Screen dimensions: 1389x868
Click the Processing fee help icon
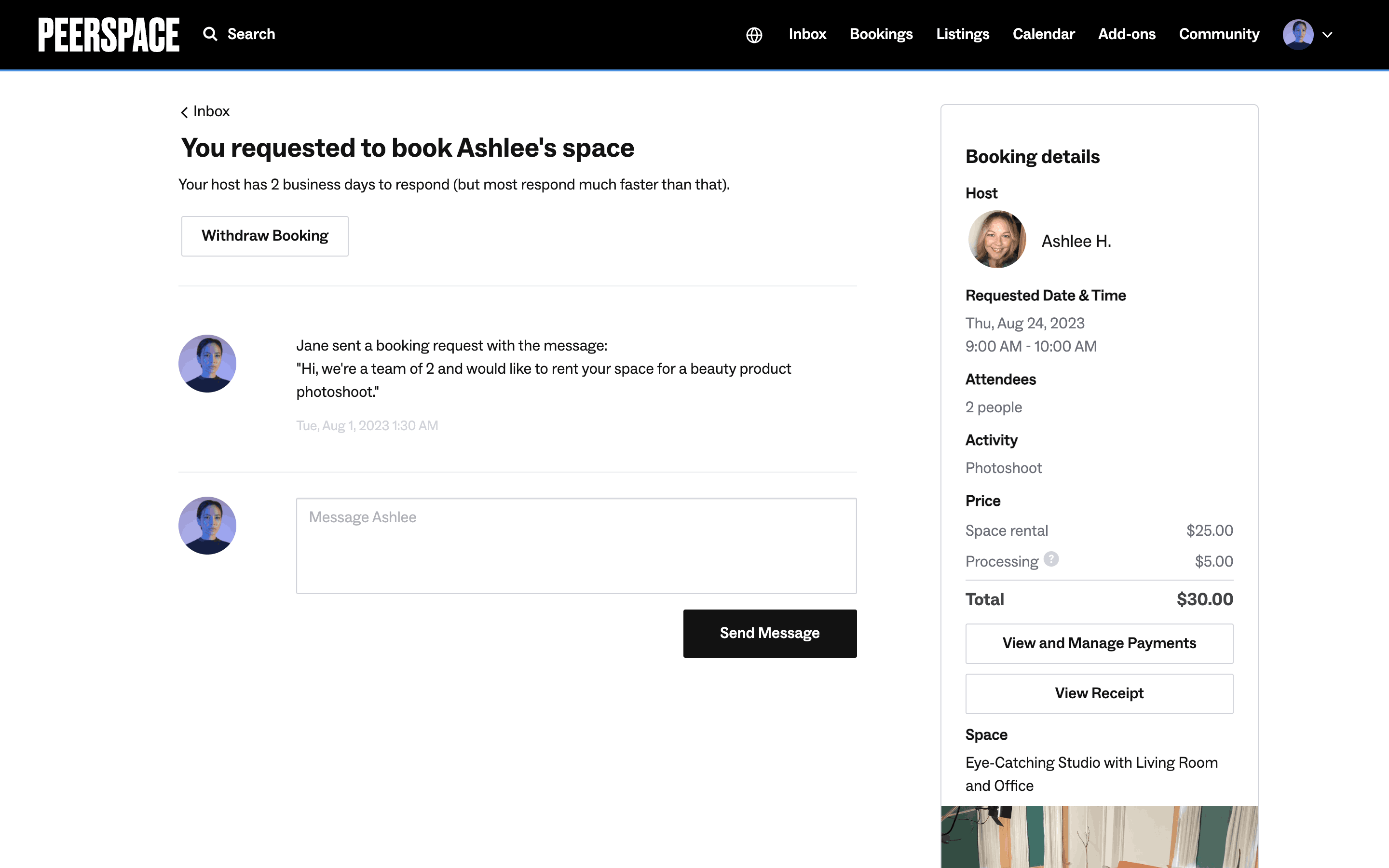1051,559
